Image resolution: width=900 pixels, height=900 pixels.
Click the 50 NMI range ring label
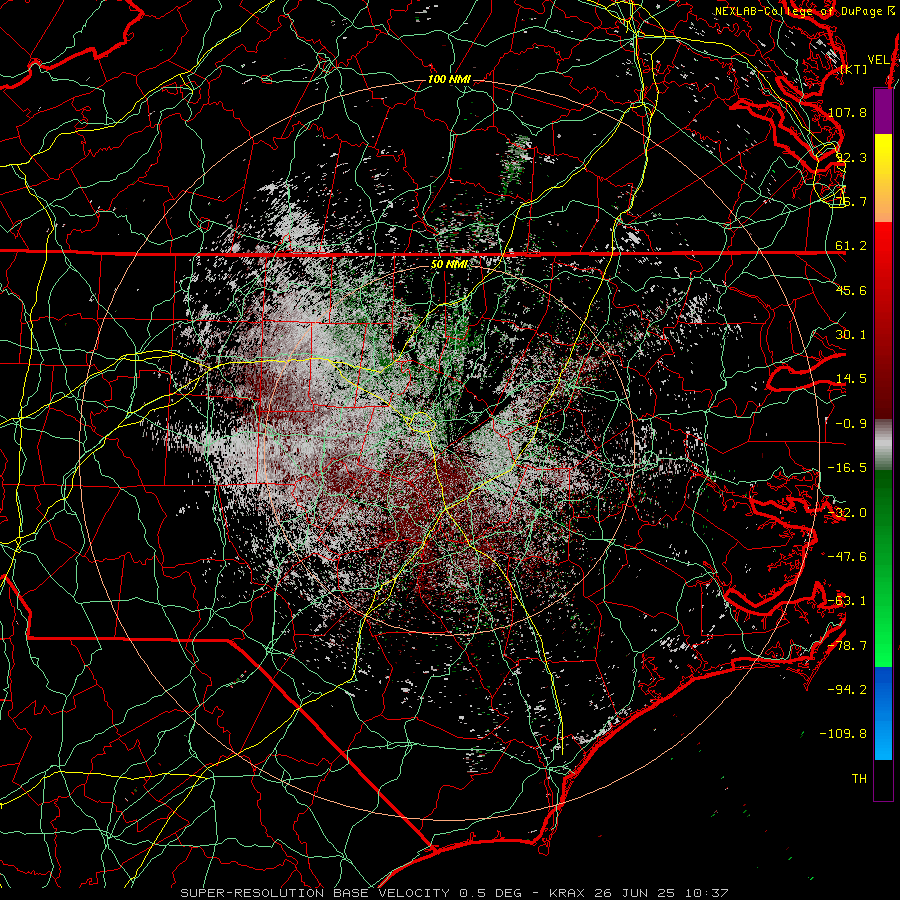tap(449, 264)
